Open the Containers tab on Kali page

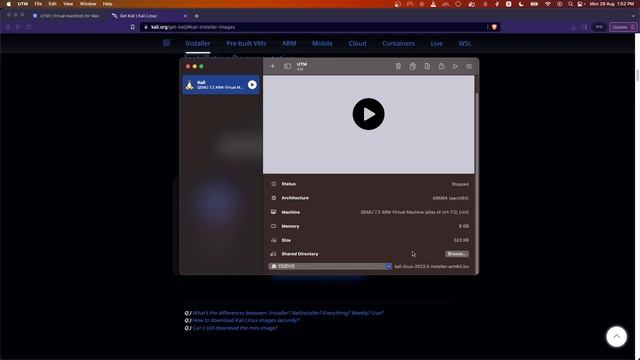pos(398,43)
